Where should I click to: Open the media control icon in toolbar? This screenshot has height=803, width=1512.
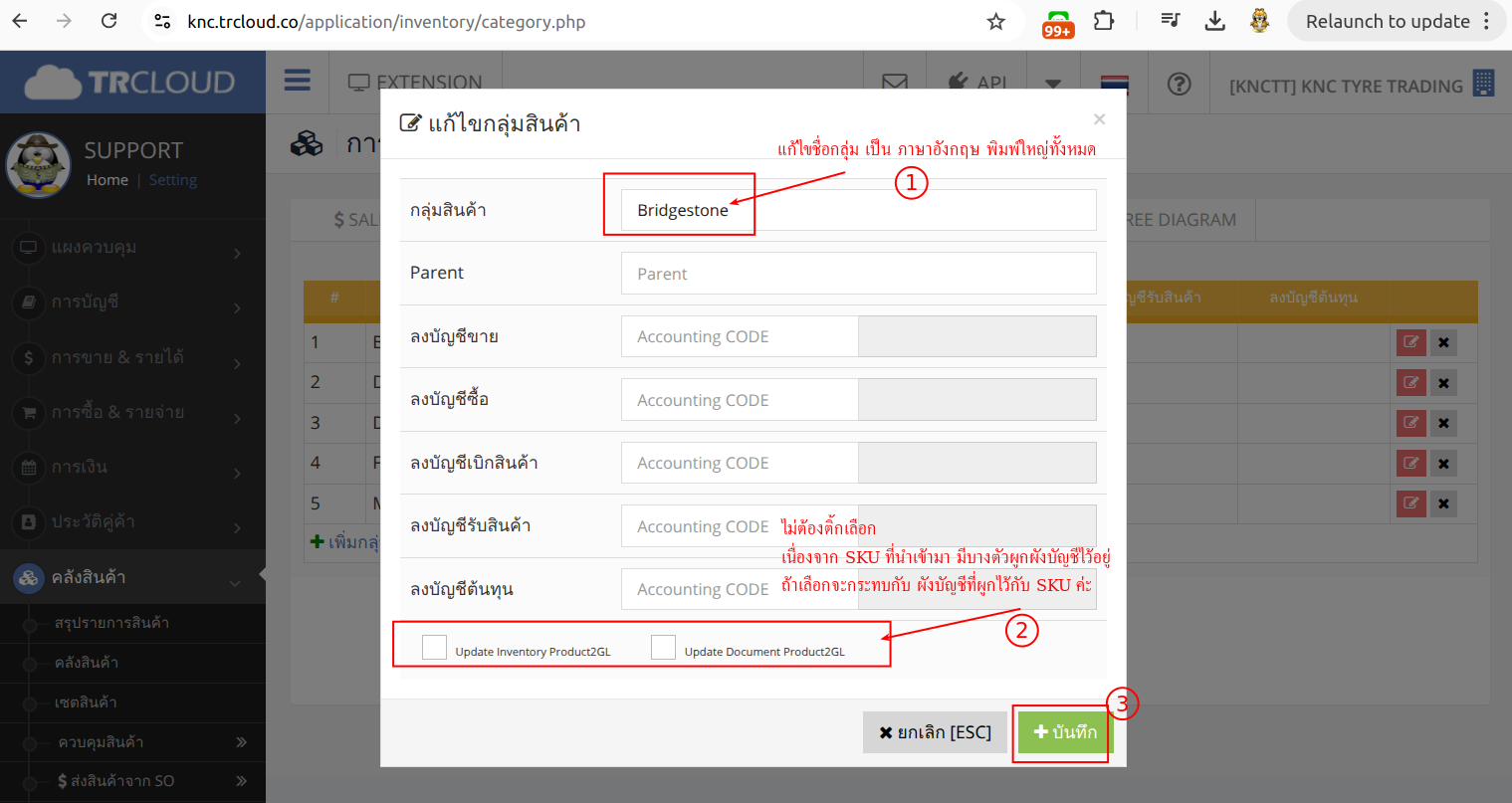click(1171, 21)
